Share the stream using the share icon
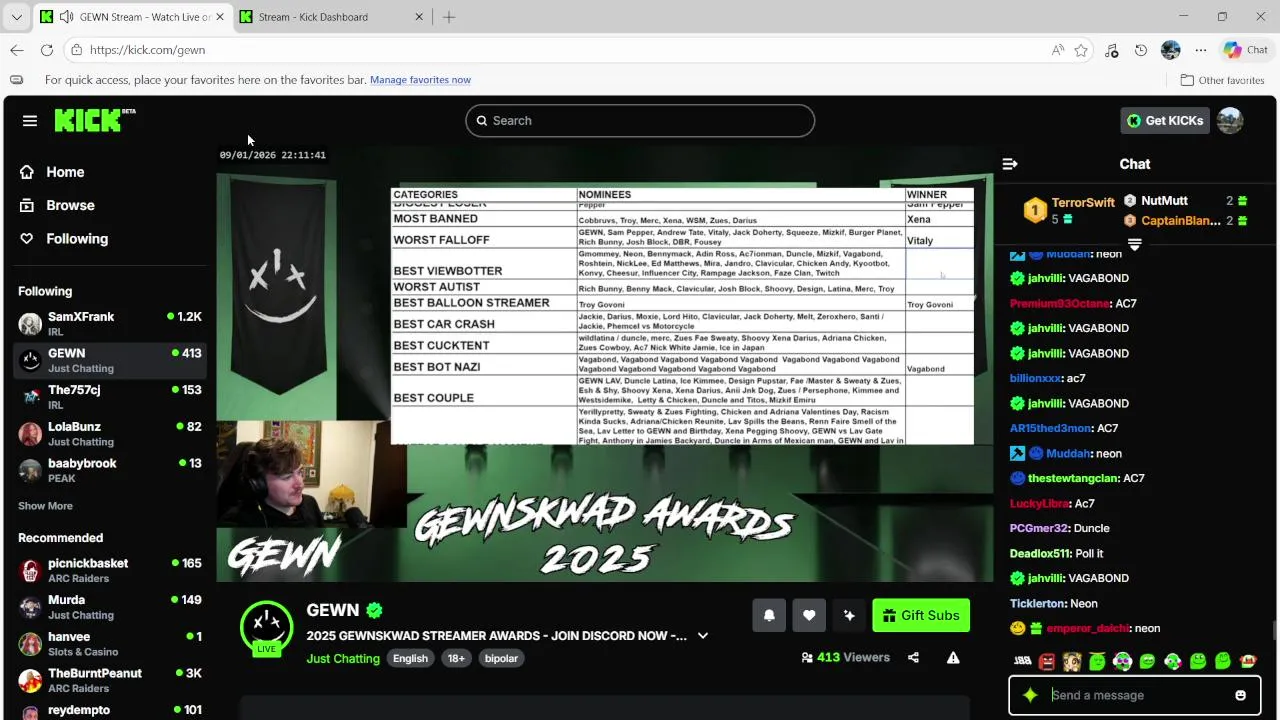Screen dimensions: 1280x720 pos(913,657)
